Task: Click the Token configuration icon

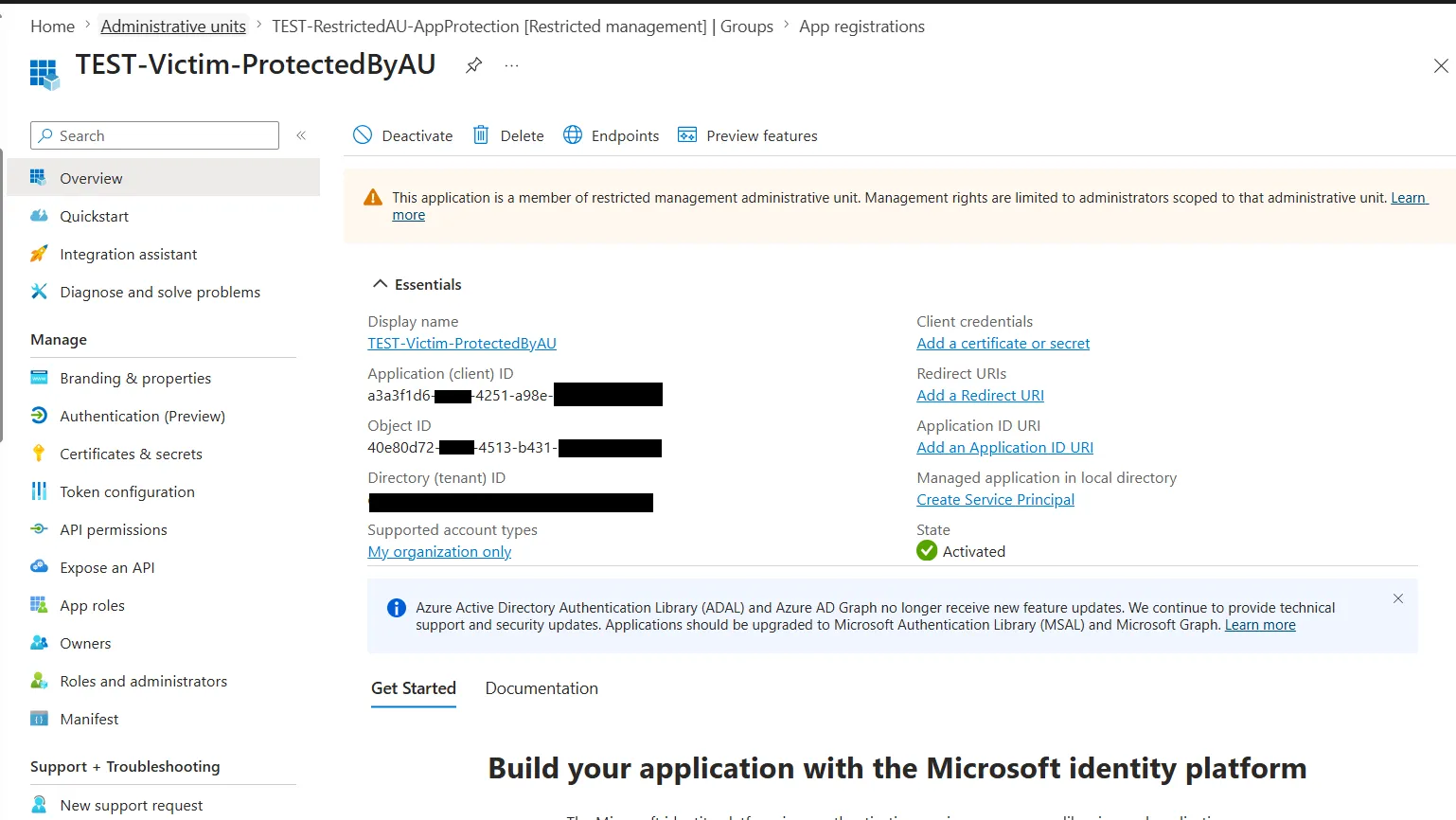Action: [39, 490]
